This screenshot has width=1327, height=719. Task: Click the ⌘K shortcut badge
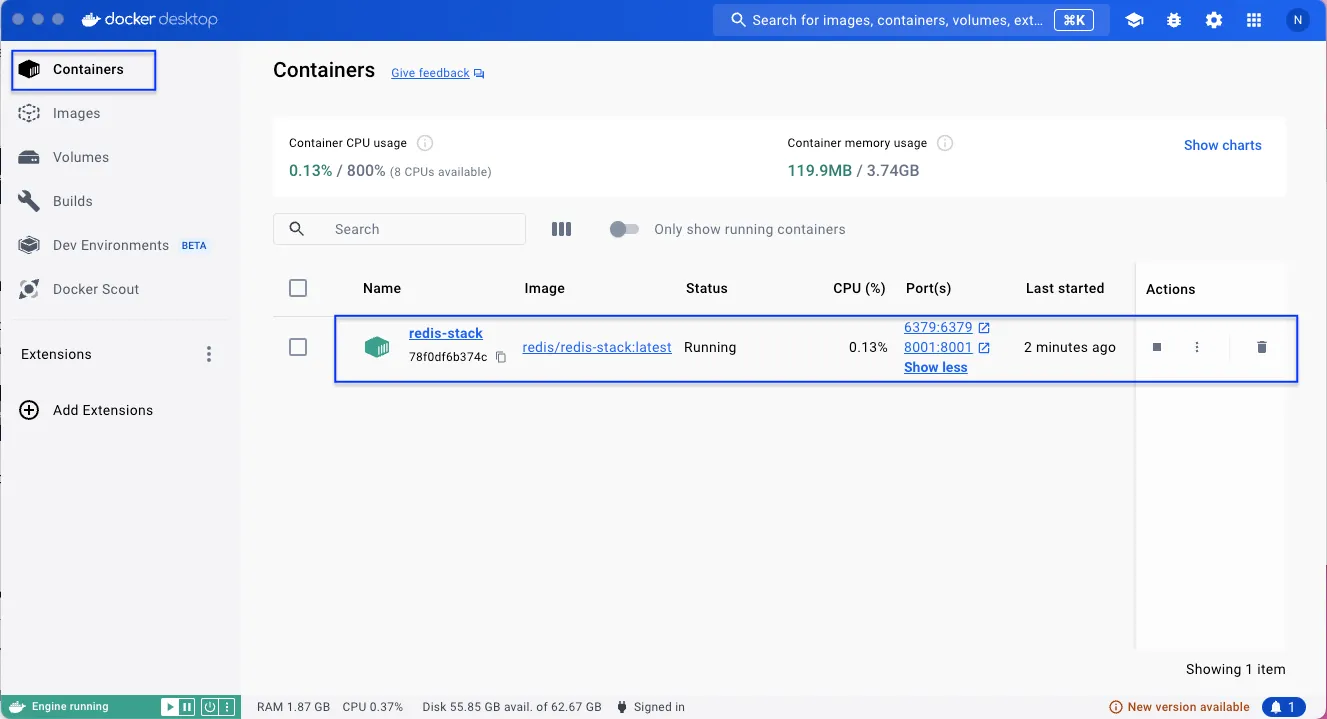(1075, 20)
